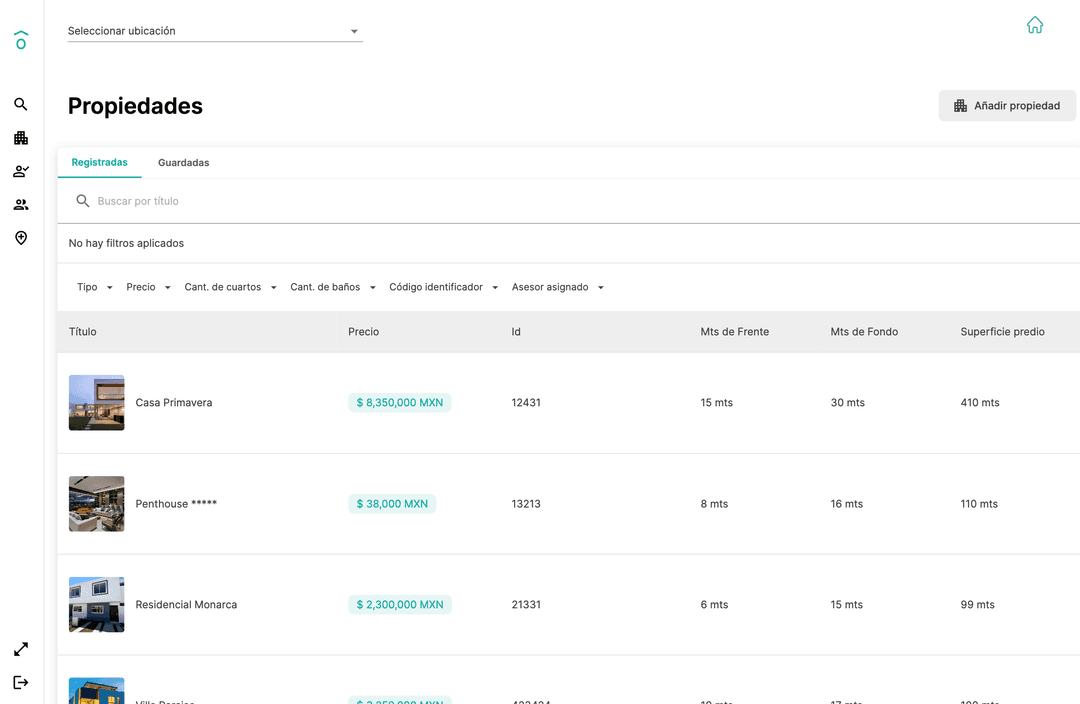Open the Penthouse property thumbnail
Screen dimensions: 1080x704
[x=97, y=504]
